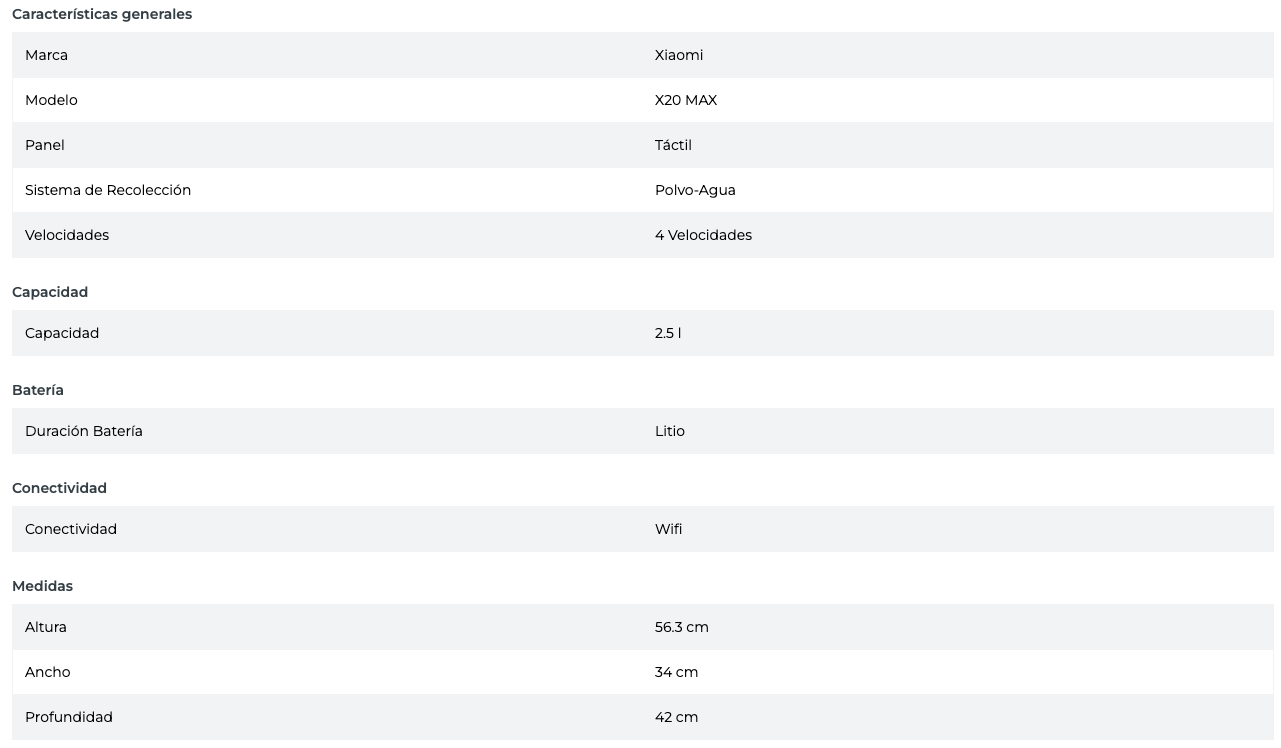Click the 'Xiaomi' brand value
This screenshot has width=1281, height=748.
[679, 55]
